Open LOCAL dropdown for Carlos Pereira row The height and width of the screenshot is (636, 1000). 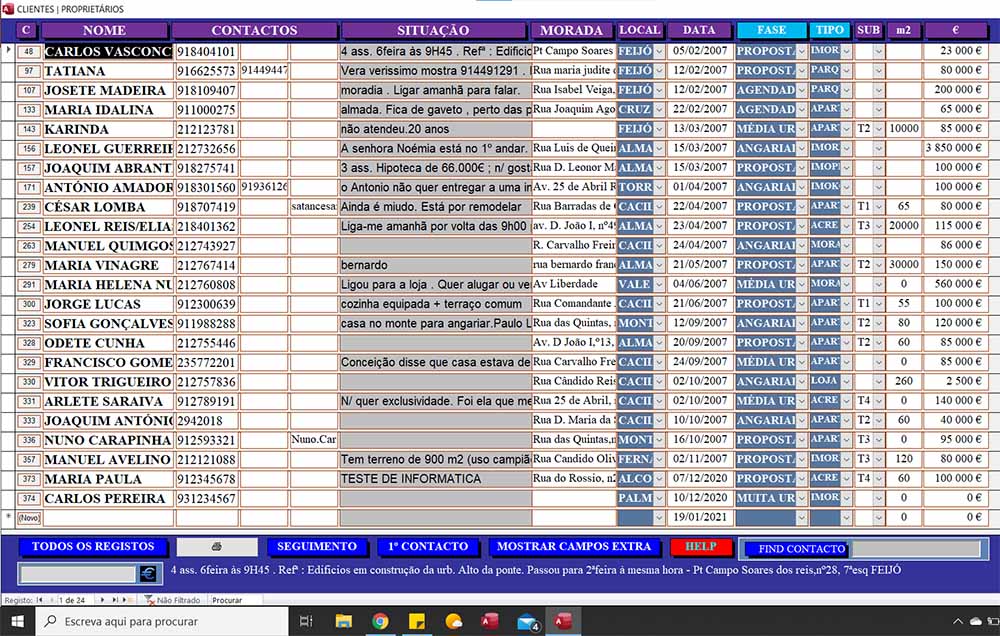coord(659,498)
